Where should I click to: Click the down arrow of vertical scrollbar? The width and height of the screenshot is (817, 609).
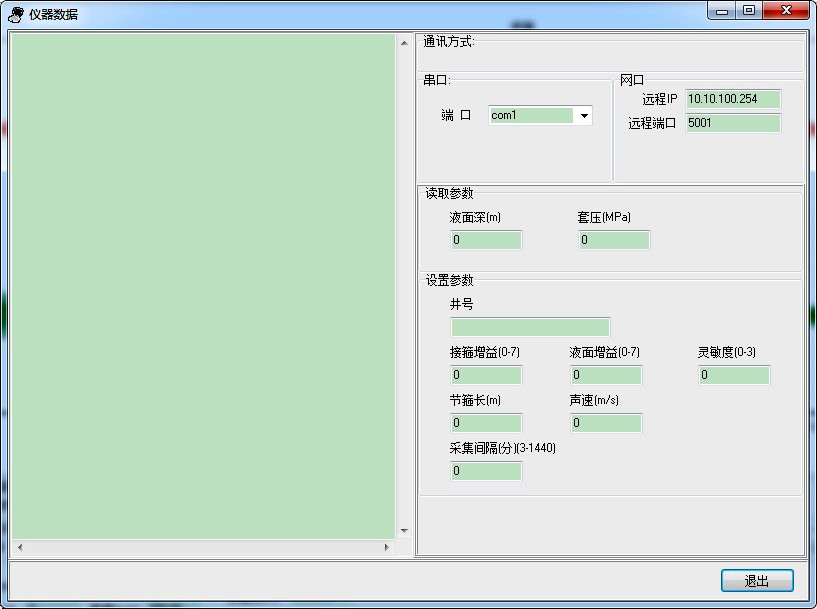tap(404, 531)
